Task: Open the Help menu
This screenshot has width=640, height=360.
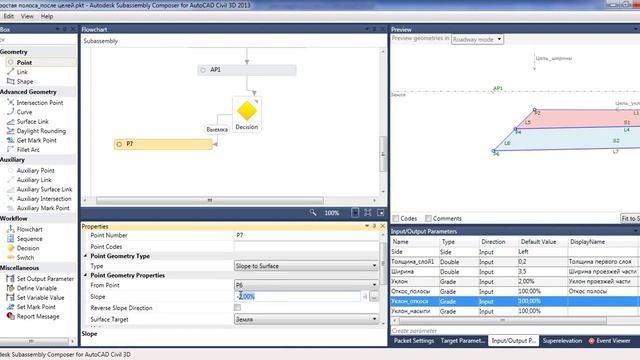Action: pos(47,16)
